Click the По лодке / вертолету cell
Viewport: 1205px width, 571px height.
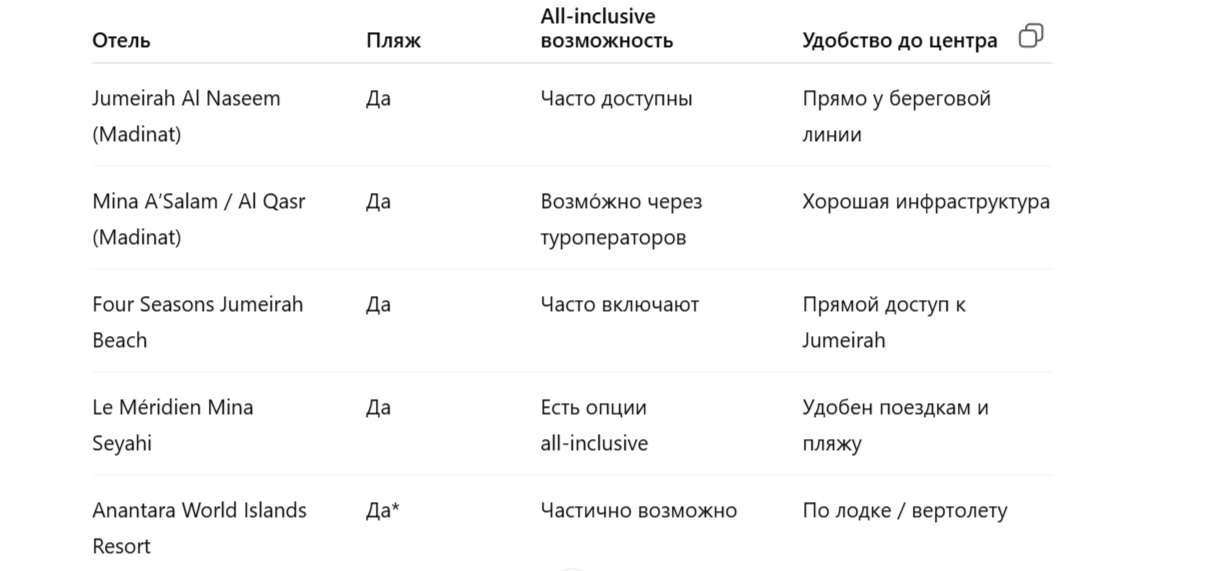point(904,511)
